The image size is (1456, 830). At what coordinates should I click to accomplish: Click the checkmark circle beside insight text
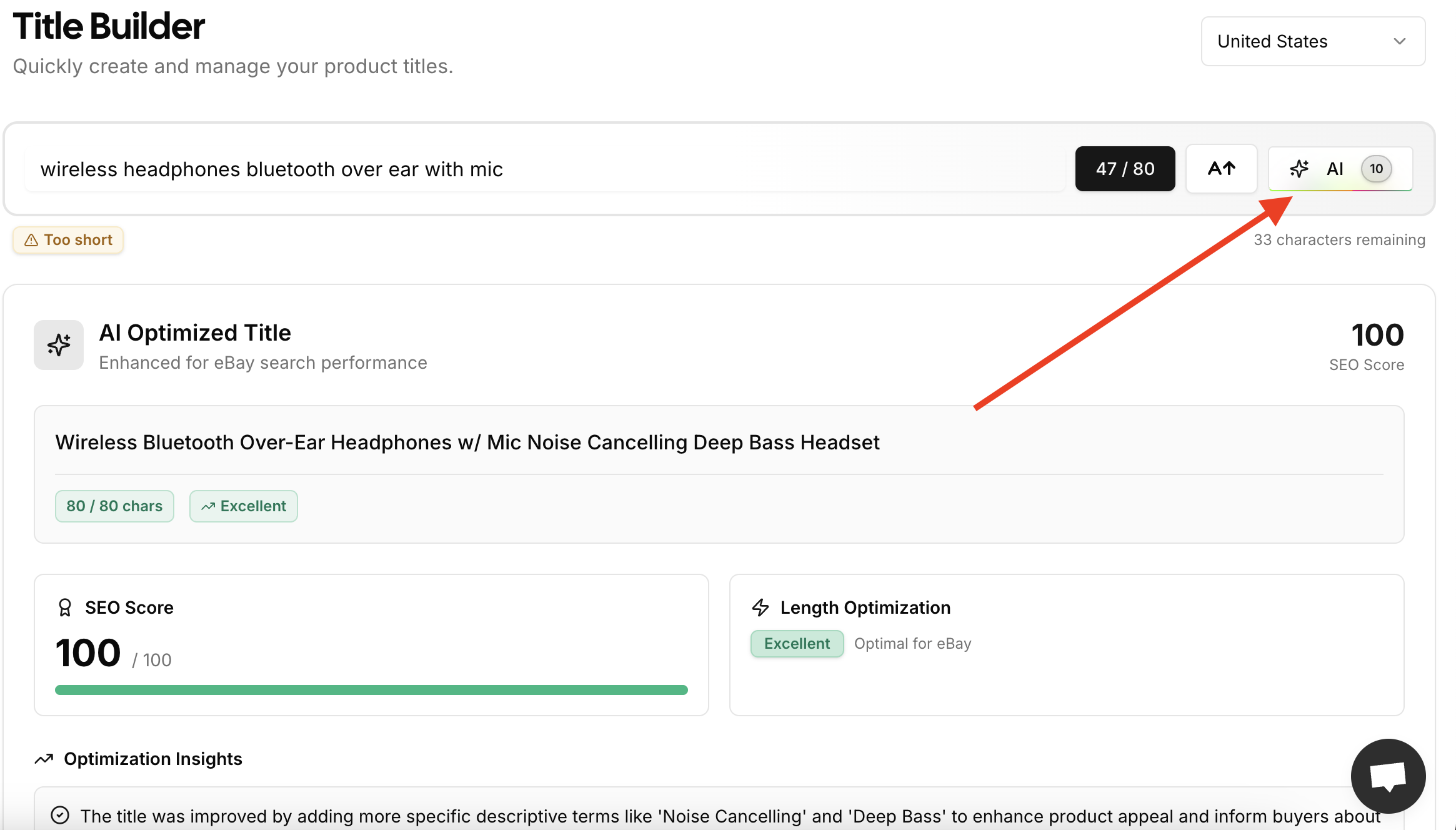click(x=60, y=816)
